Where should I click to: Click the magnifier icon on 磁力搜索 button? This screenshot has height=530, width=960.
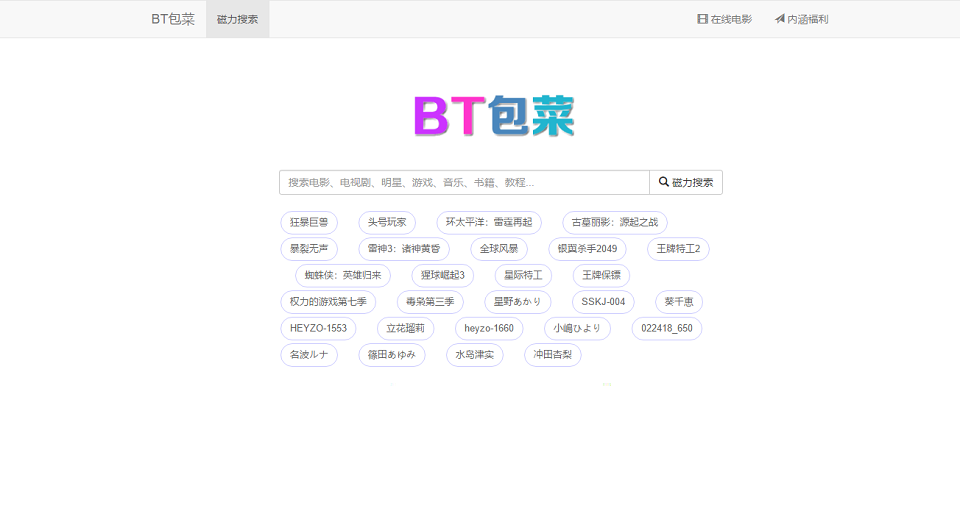(663, 182)
